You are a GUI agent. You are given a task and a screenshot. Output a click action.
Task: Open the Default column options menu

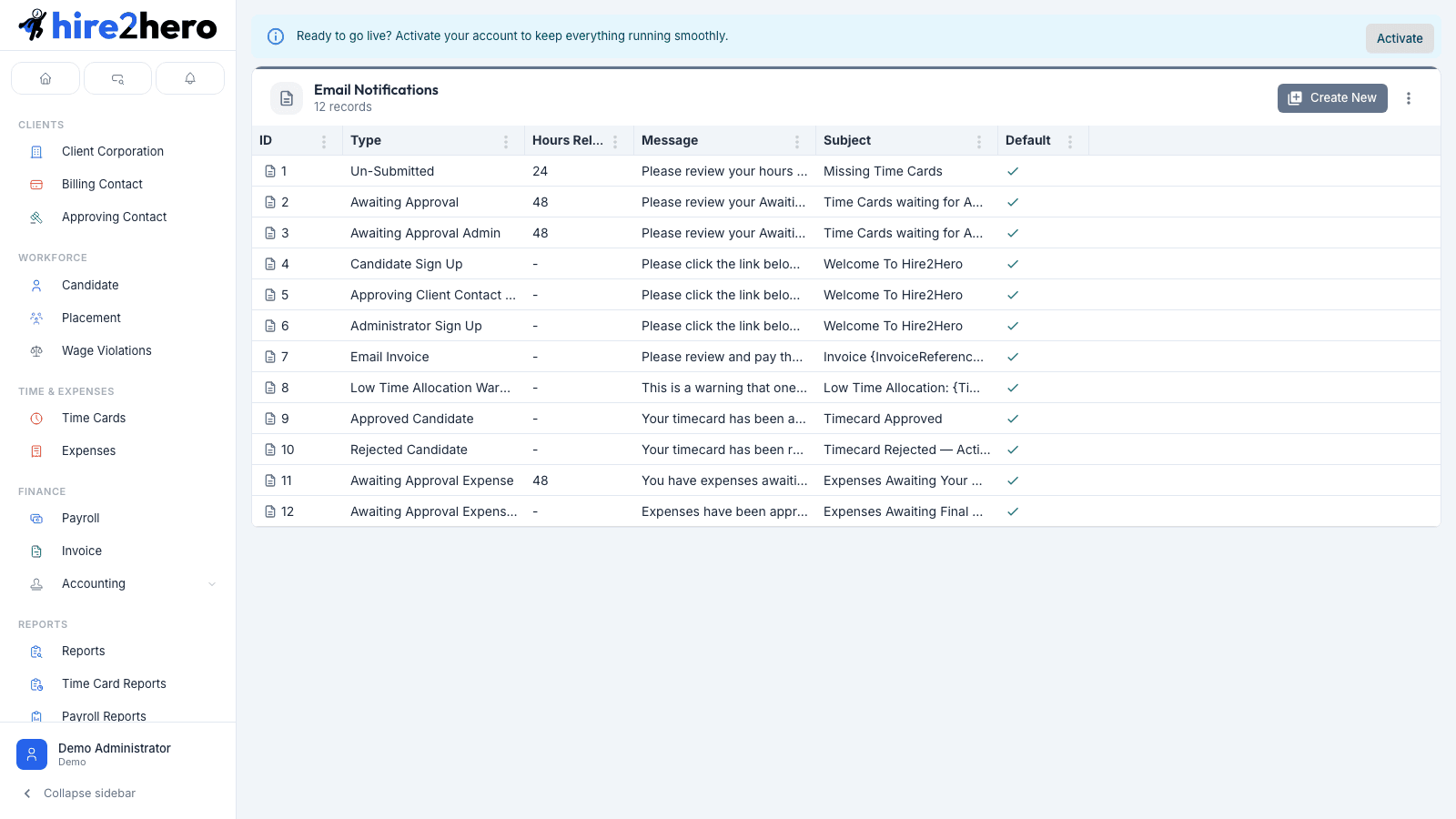(x=1070, y=141)
